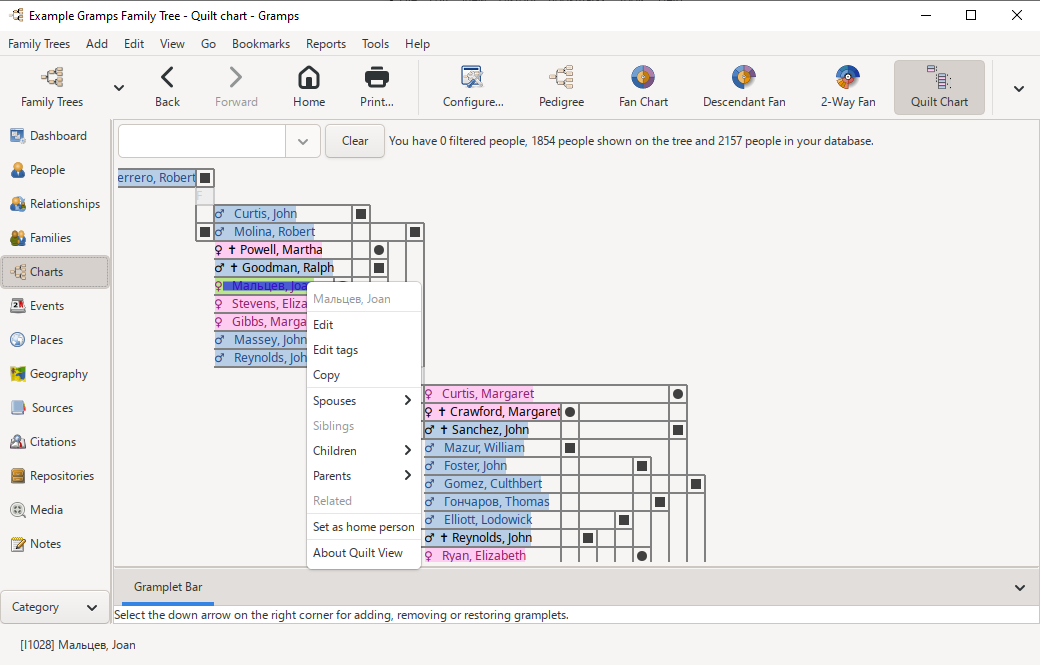This screenshot has width=1040, height=665.
Task: Open the Edit menu in menu bar
Action: [x=134, y=44]
